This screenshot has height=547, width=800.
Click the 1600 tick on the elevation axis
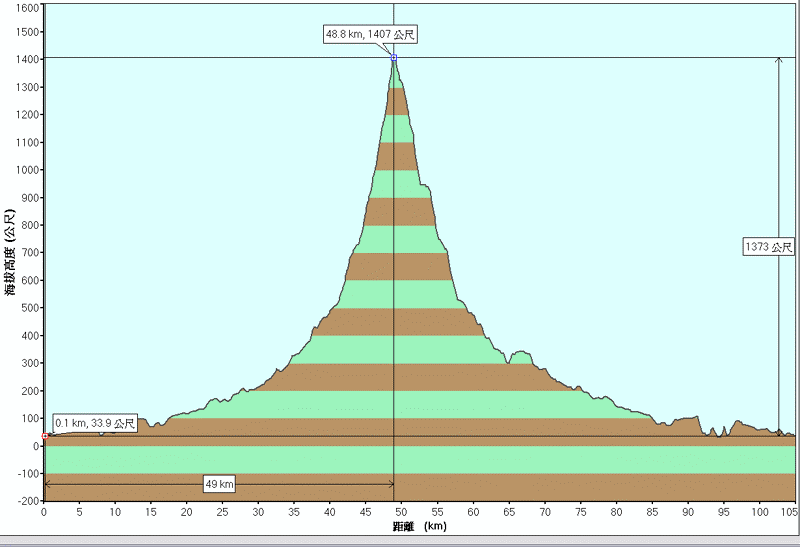tap(28, 6)
